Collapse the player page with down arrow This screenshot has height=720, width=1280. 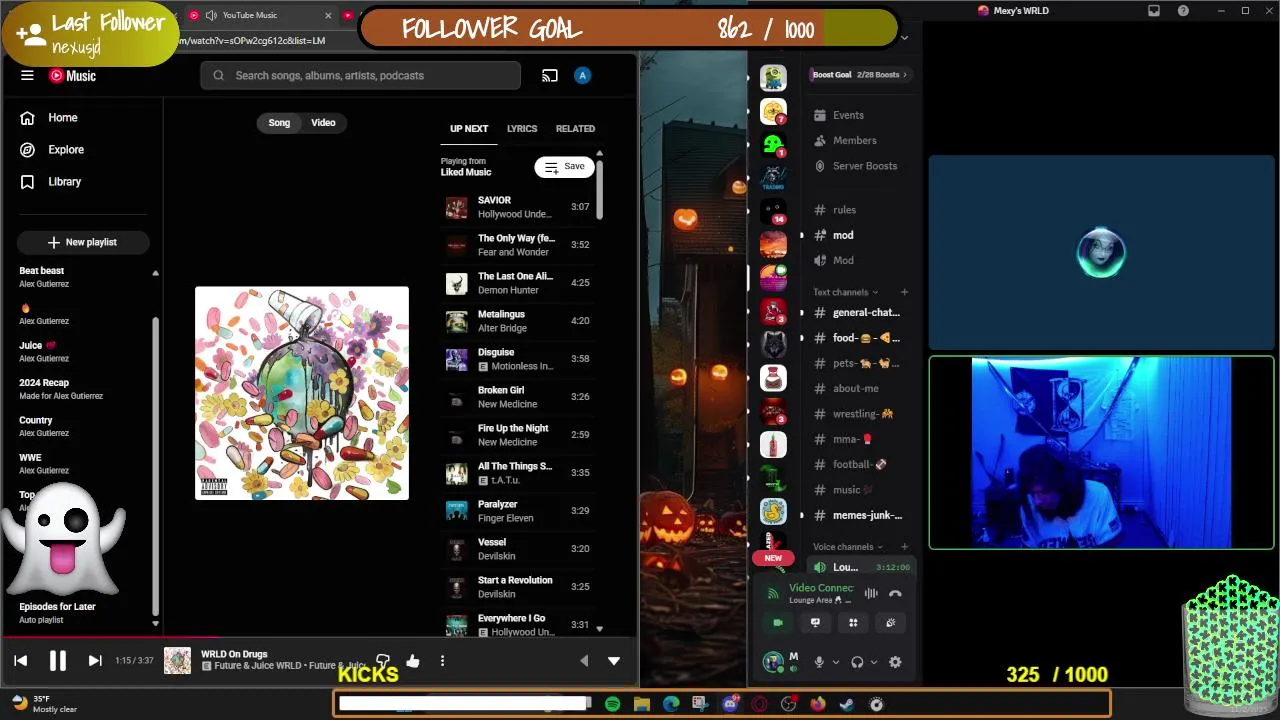pyautogui.click(x=614, y=661)
